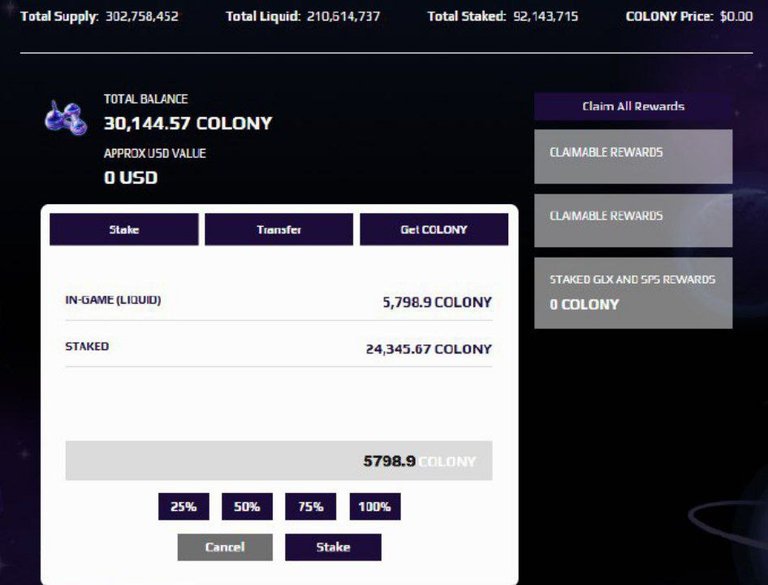Image resolution: width=768 pixels, height=585 pixels.
Task: Switch to the Transfer tab
Action: click(x=279, y=229)
